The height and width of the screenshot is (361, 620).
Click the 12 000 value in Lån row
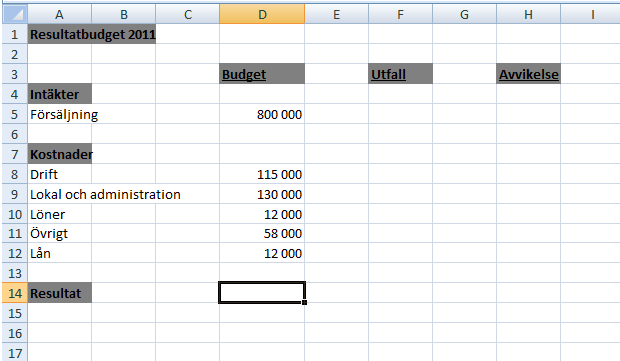point(262,253)
